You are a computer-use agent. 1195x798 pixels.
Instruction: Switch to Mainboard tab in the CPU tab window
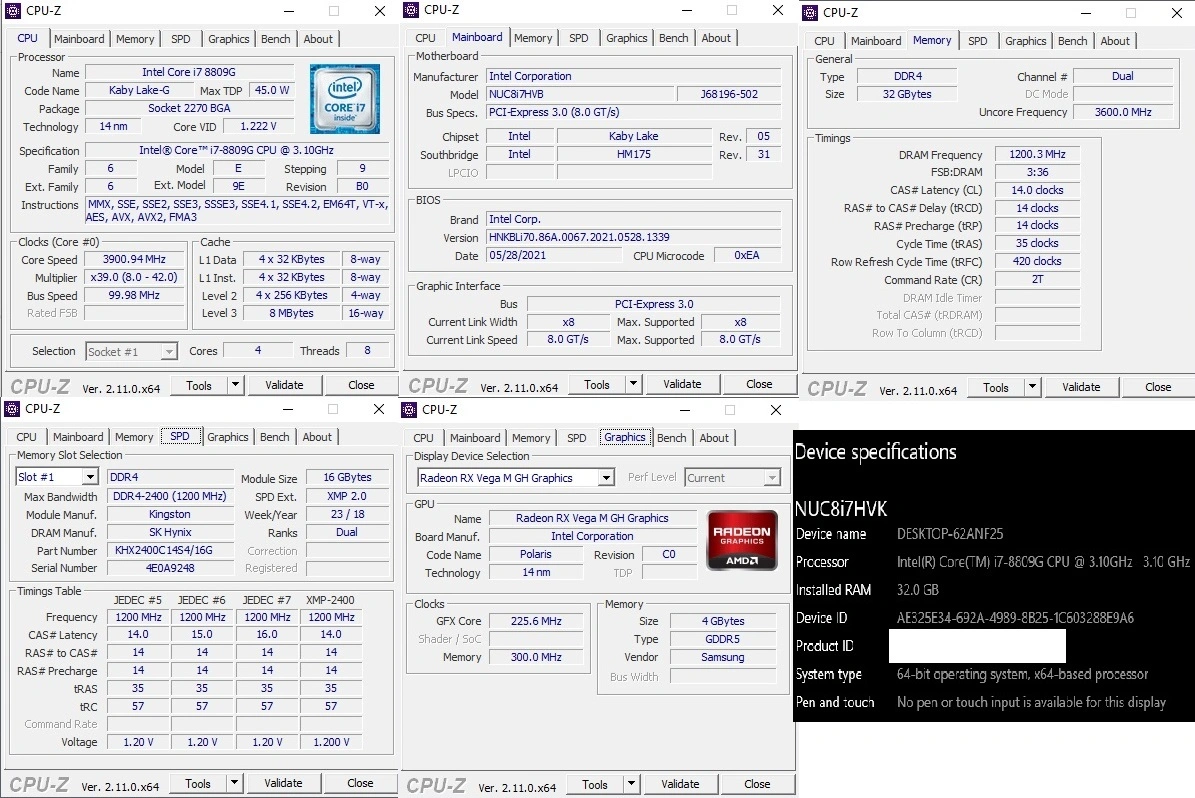click(79, 39)
